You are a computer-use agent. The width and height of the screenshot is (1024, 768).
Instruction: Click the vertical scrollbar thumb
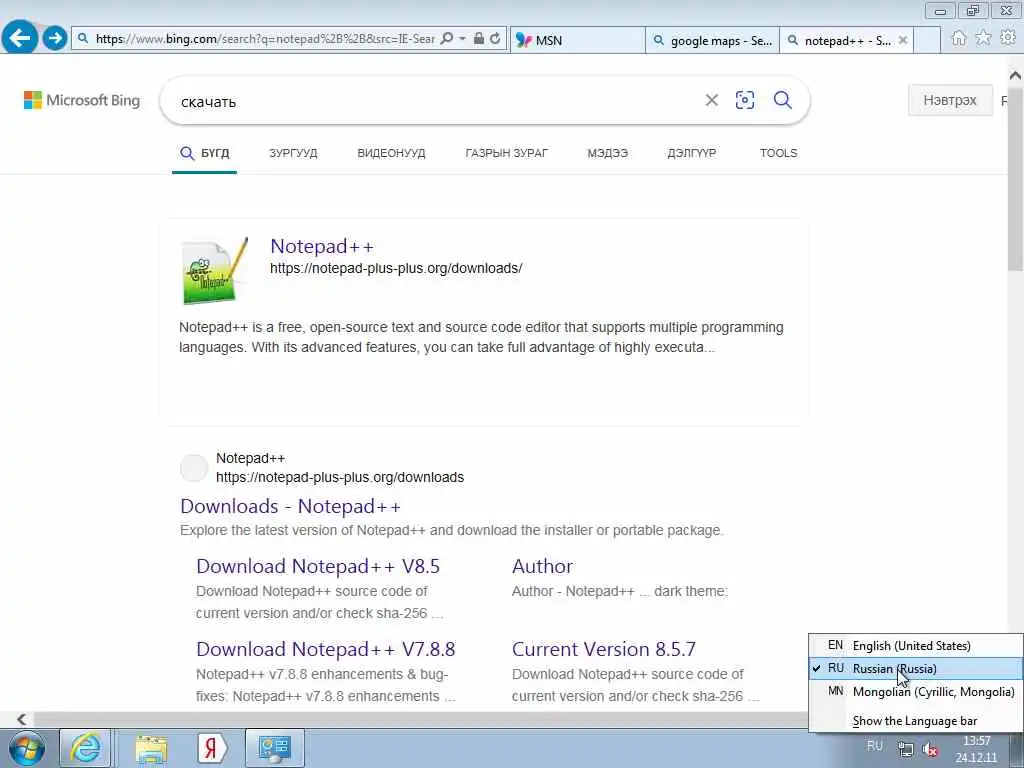pyautogui.click(x=1016, y=178)
